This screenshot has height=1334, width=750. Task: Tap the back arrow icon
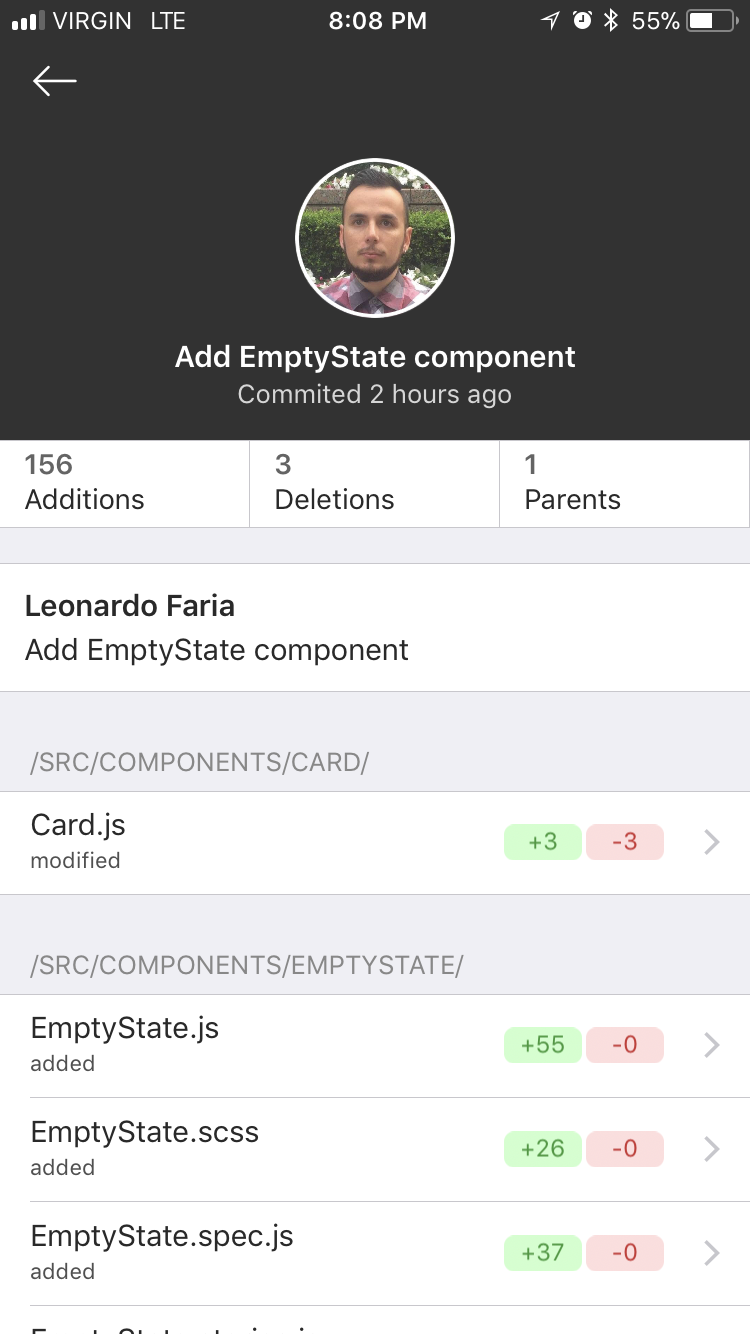click(55, 81)
